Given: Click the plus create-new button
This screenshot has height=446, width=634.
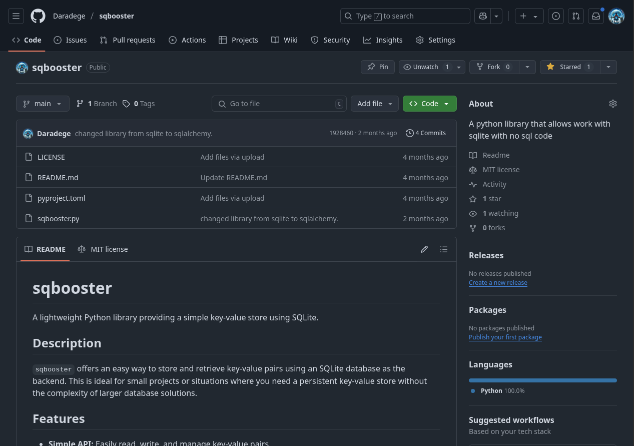Looking at the screenshot, I should [x=523, y=16].
